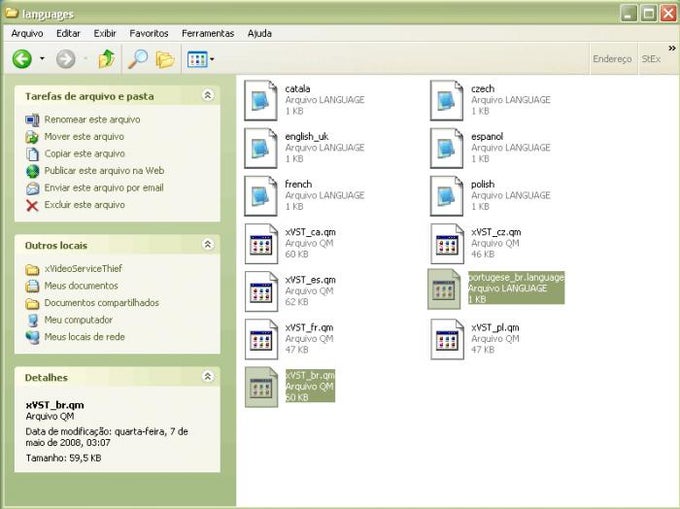The image size is (680, 509).
Task: Select the xVST_ca.qm file icon
Action: [261, 244]
